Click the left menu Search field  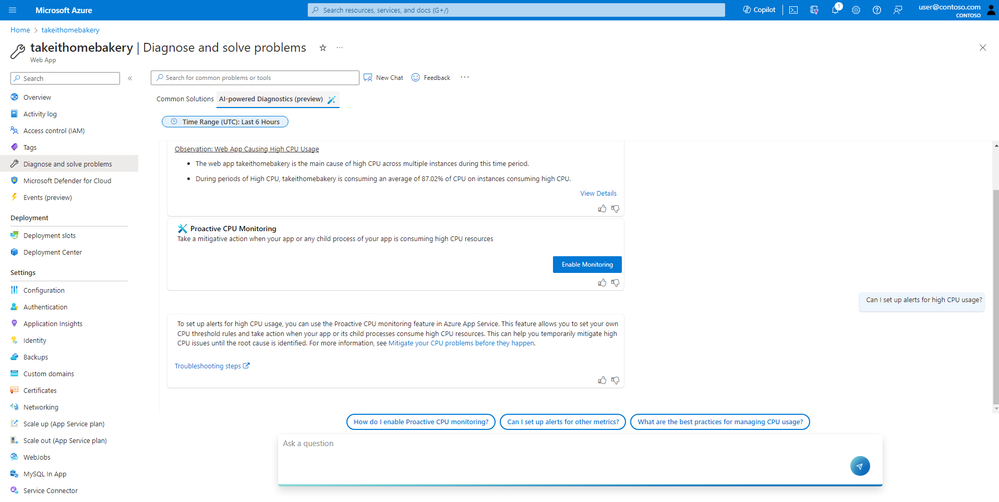coord(65,78)
